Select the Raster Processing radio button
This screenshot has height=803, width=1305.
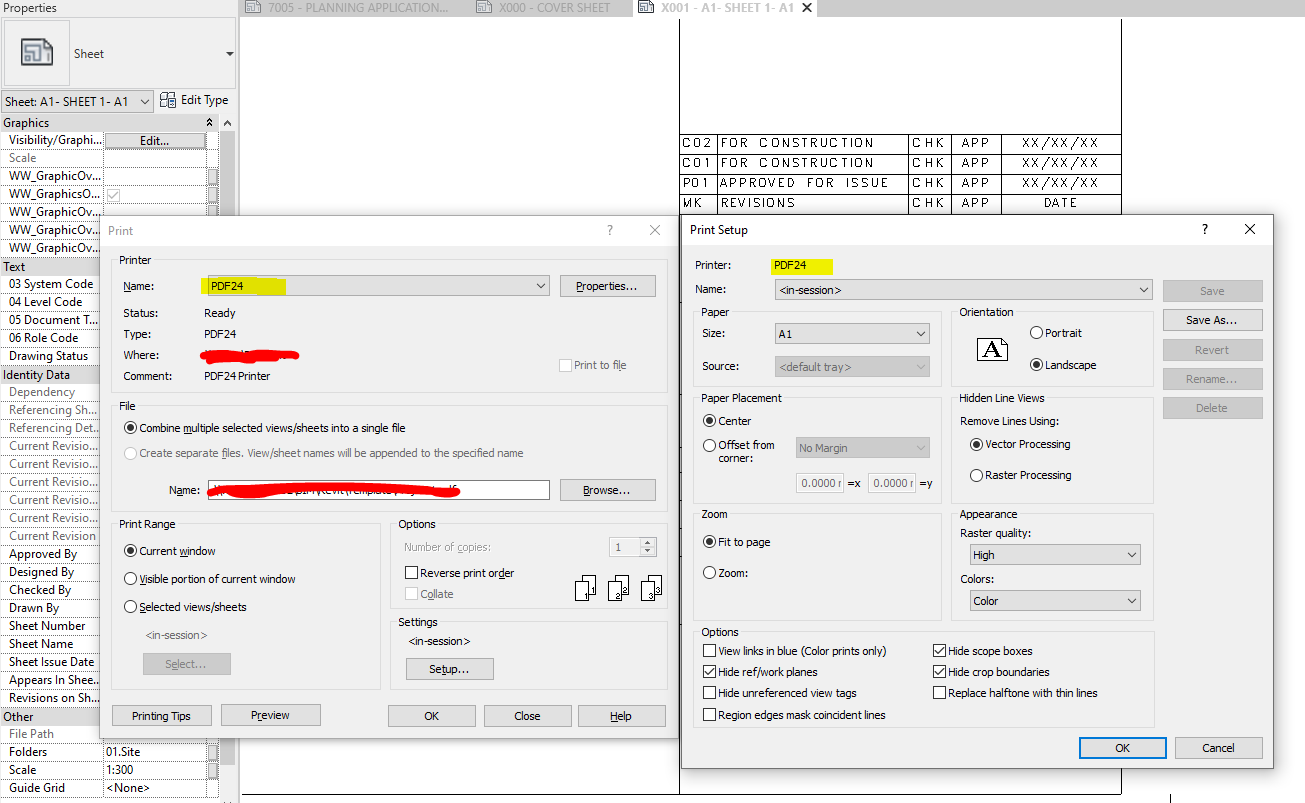pyautogui.click(x=976, y=475)
